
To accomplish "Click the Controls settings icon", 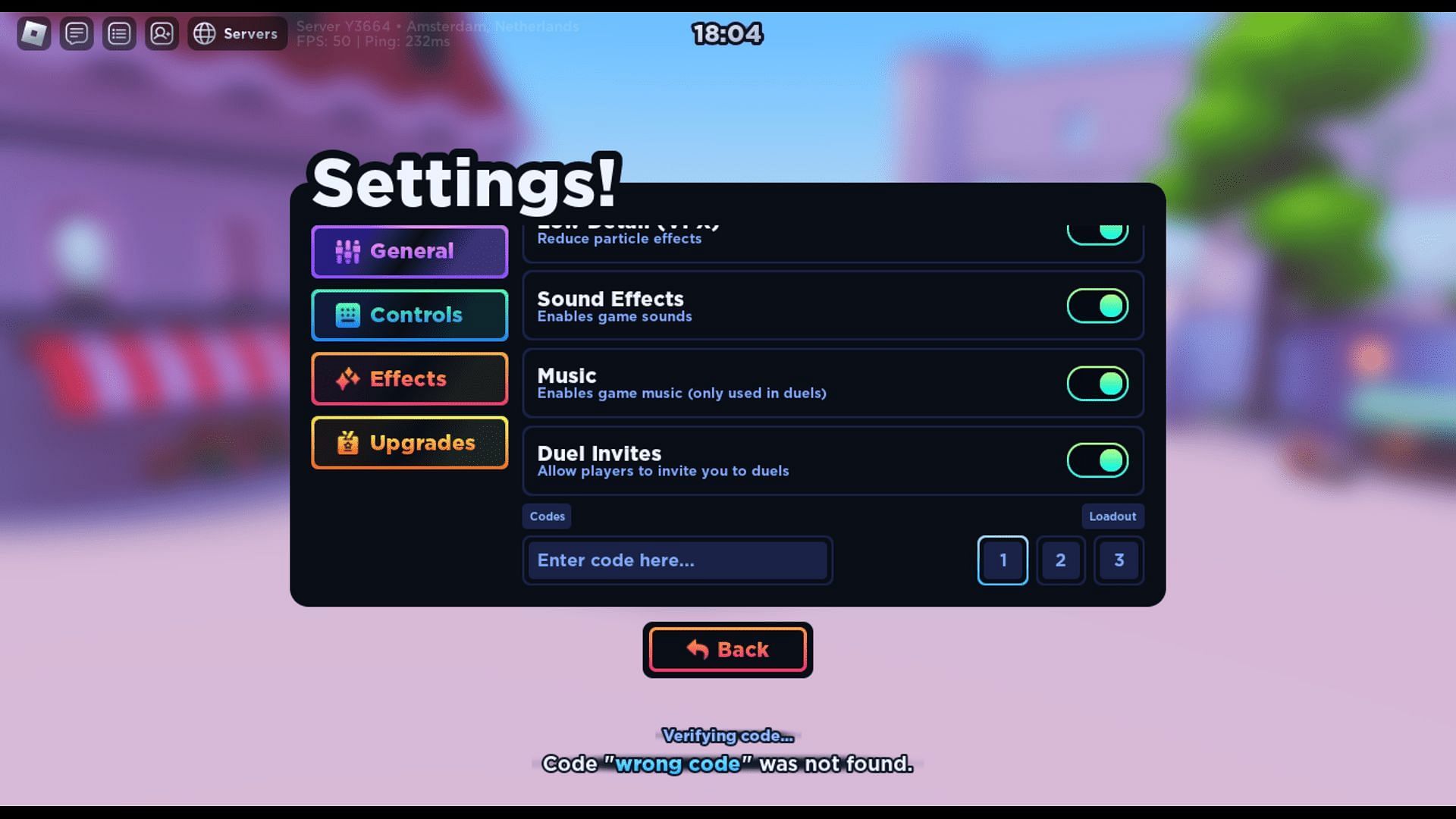I will click(346, 315).
